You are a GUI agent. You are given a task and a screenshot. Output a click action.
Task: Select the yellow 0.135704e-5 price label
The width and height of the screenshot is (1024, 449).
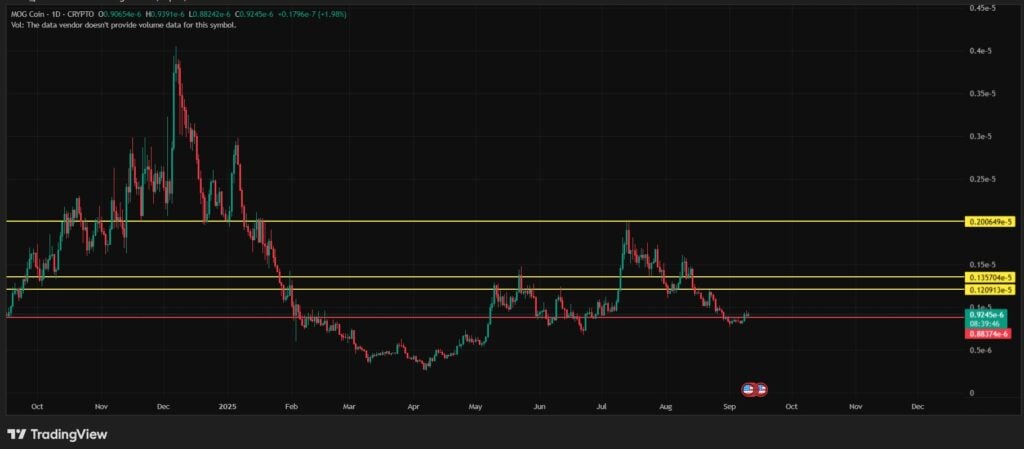pyautogui.click(x=991, y=277)
